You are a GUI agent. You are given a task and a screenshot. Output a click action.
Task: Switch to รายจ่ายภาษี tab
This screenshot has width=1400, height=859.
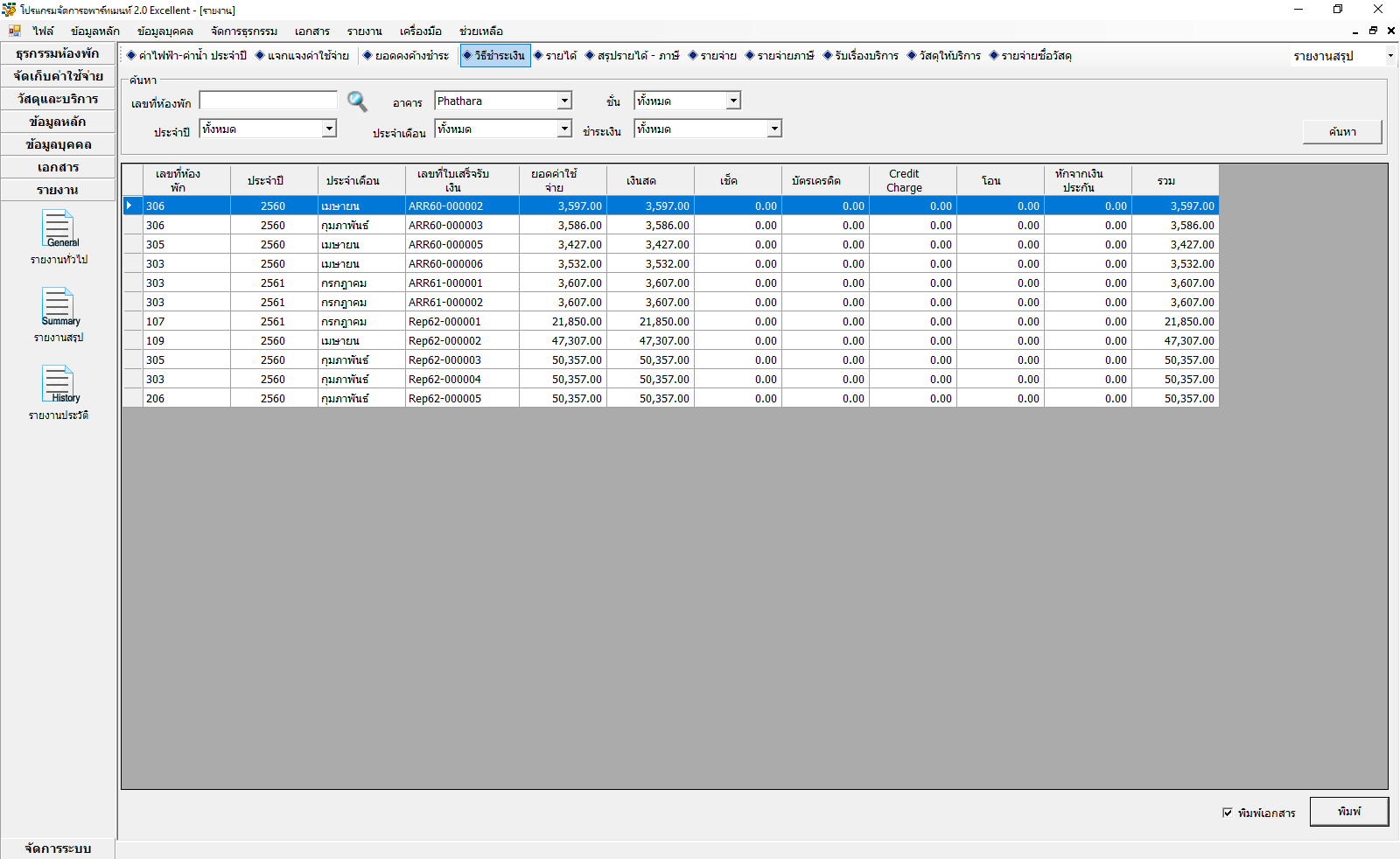point(780,55)
